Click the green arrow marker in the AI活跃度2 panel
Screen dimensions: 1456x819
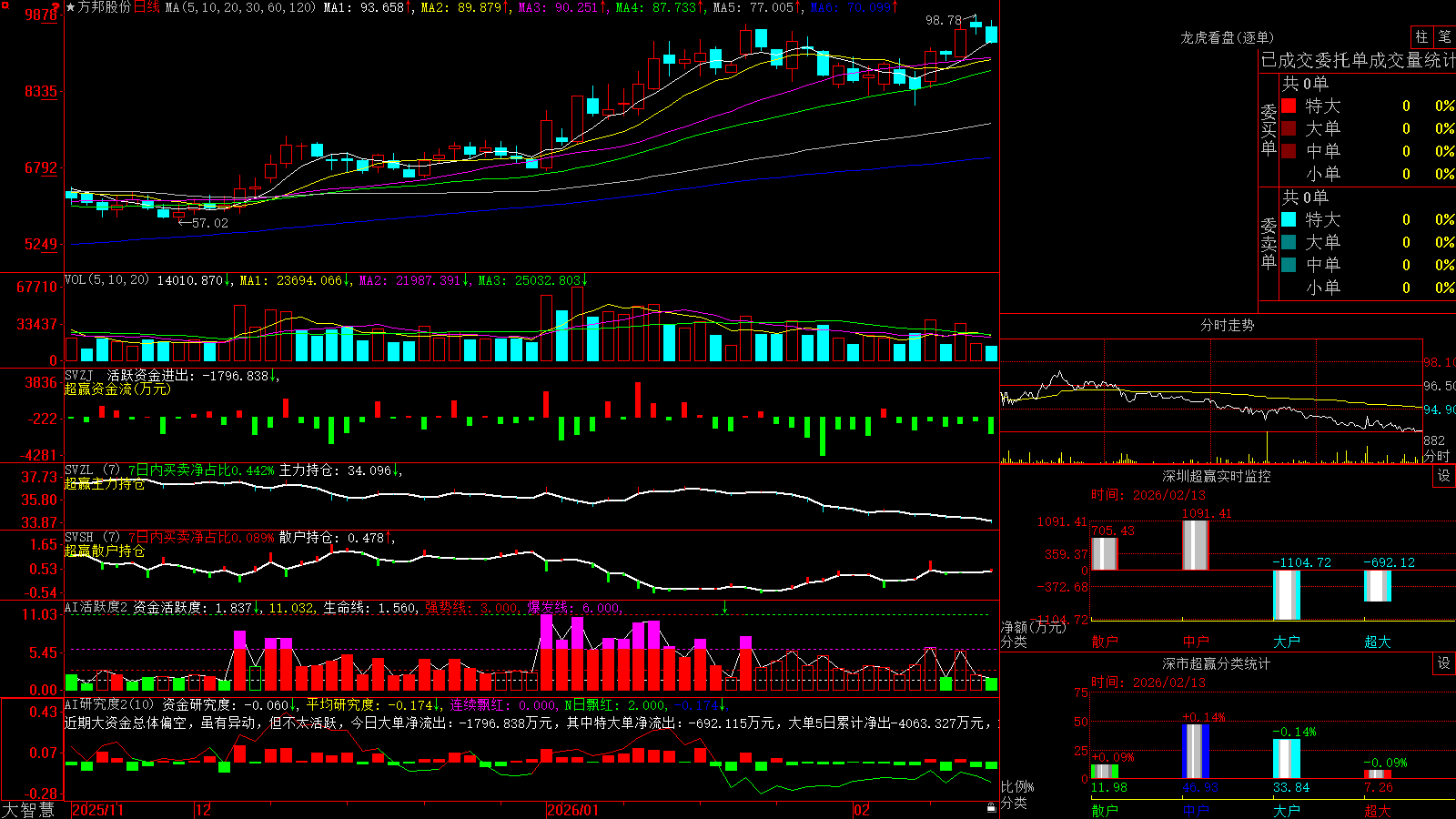click(x=725, y=607)
